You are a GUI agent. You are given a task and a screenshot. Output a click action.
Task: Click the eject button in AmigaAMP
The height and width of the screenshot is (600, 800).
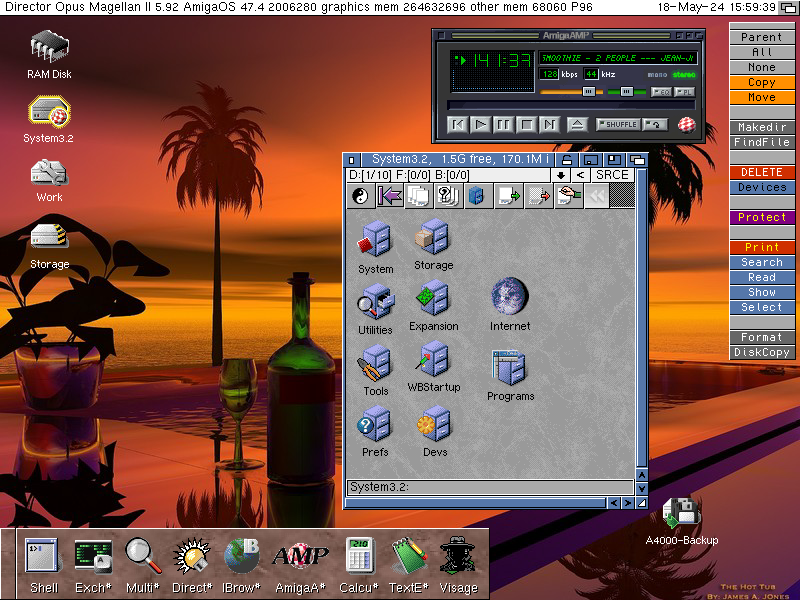point(577,124)
